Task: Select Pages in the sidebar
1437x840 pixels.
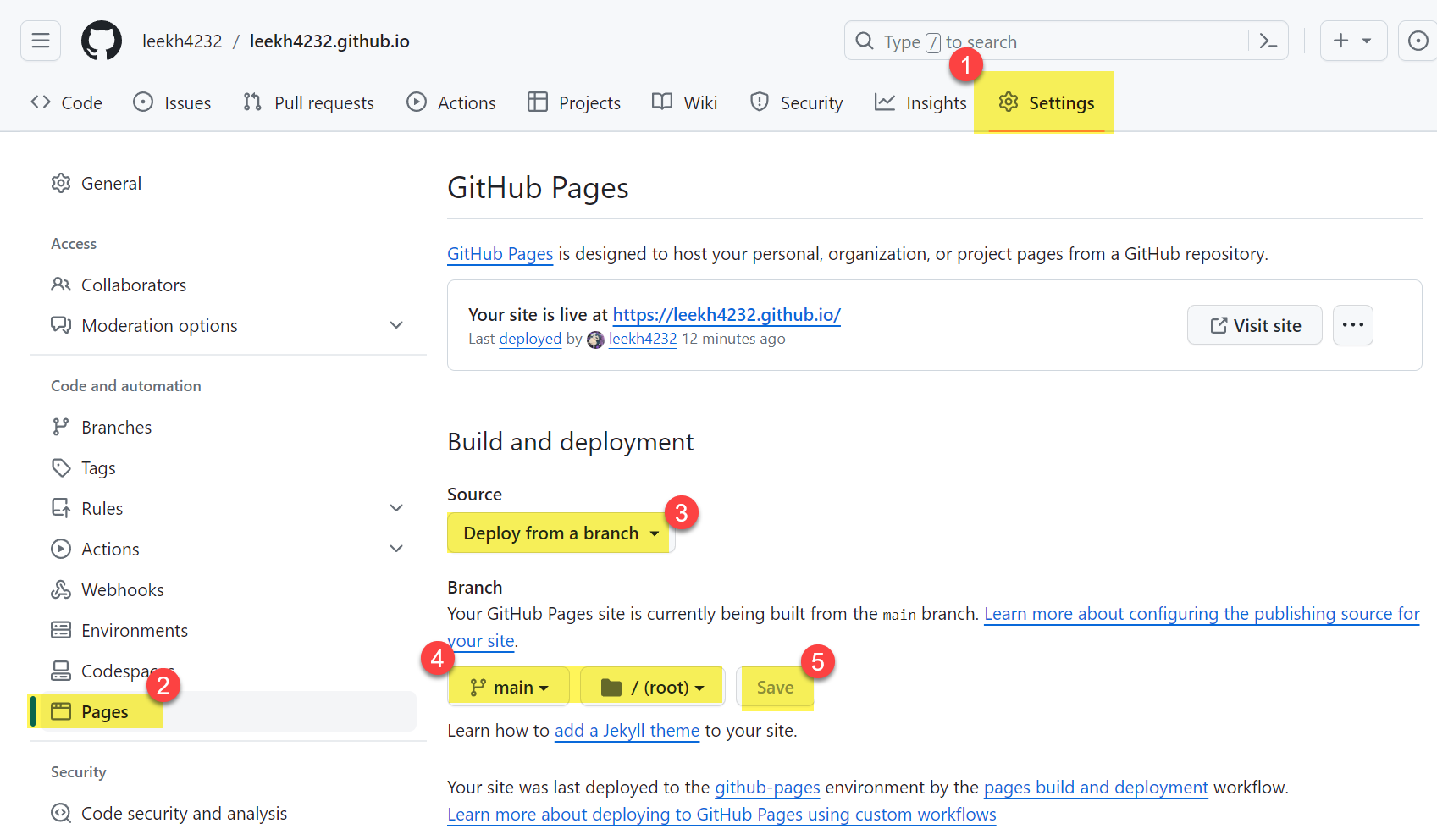Action: pyautogui.click(x=224, y=712)
